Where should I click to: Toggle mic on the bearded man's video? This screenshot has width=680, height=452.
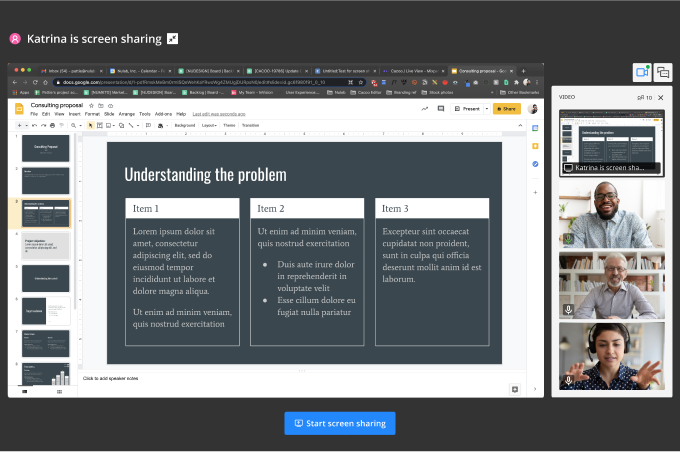tap(569, 240)
